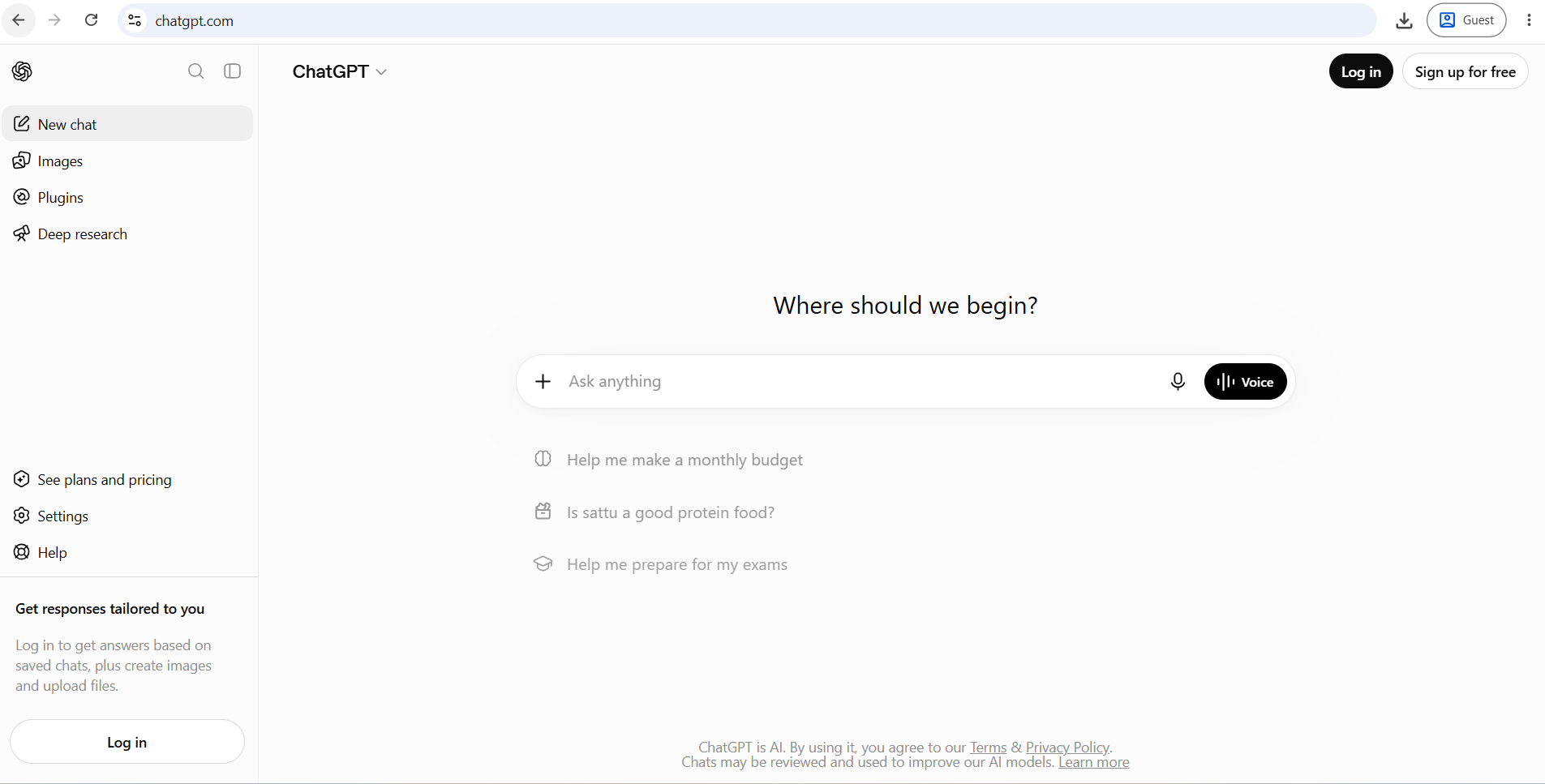Start Voice mode
The width and height of the screenshot is (1545, 784).
pos(1245,381)
